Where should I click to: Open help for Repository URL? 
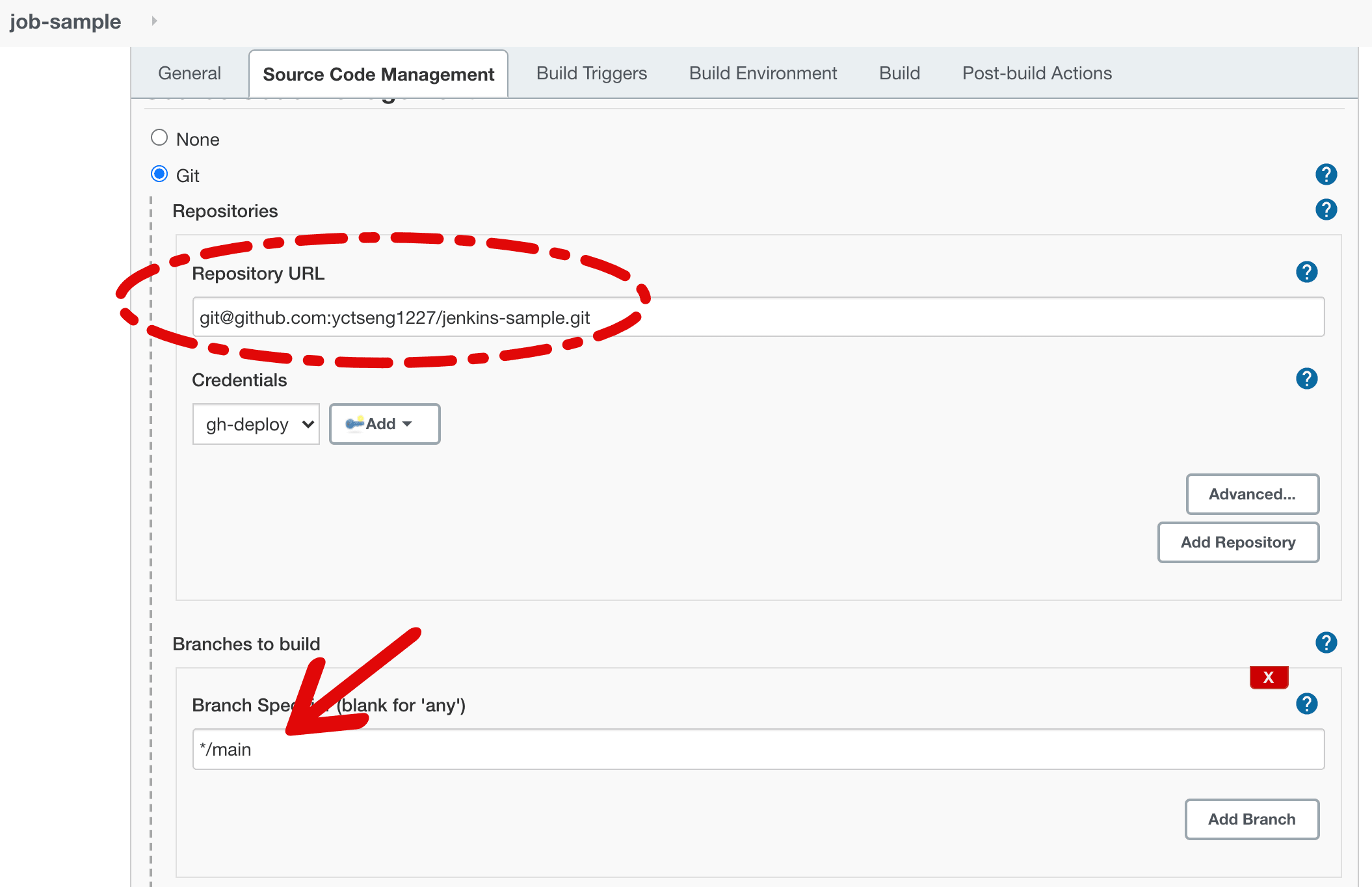[x=1306, y=272]
